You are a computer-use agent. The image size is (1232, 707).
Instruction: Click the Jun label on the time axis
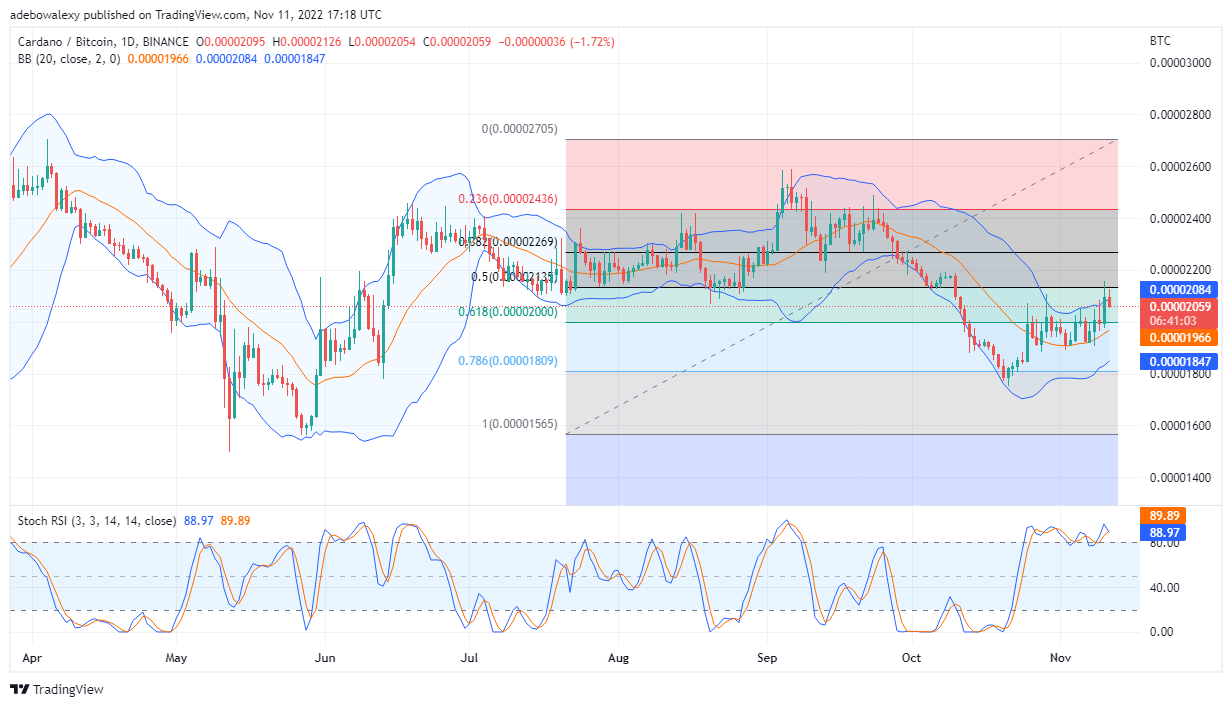pyautogui.click(x=323, y=658)
